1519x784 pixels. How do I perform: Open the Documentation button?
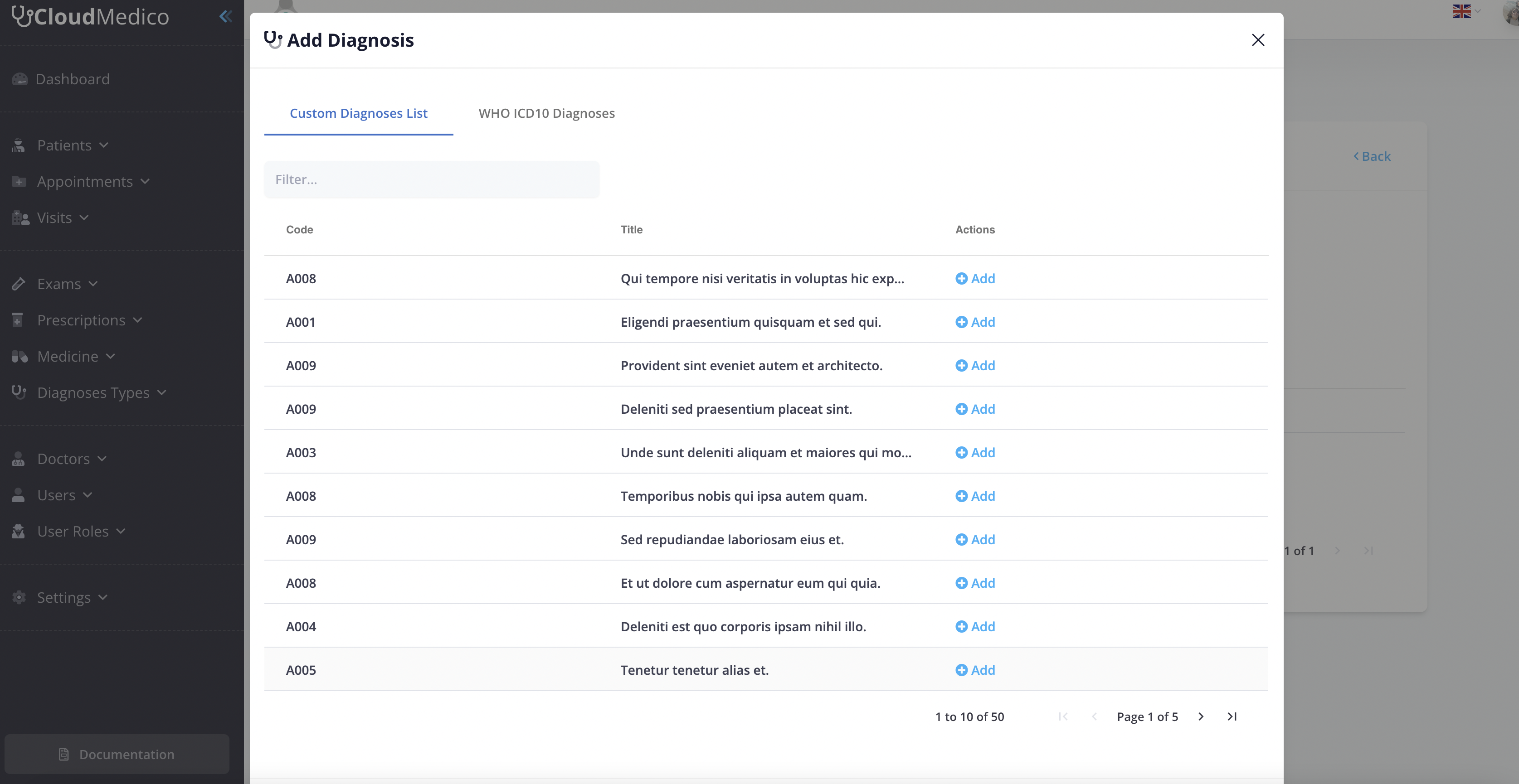pyautogui.click(x=117, y=754)
